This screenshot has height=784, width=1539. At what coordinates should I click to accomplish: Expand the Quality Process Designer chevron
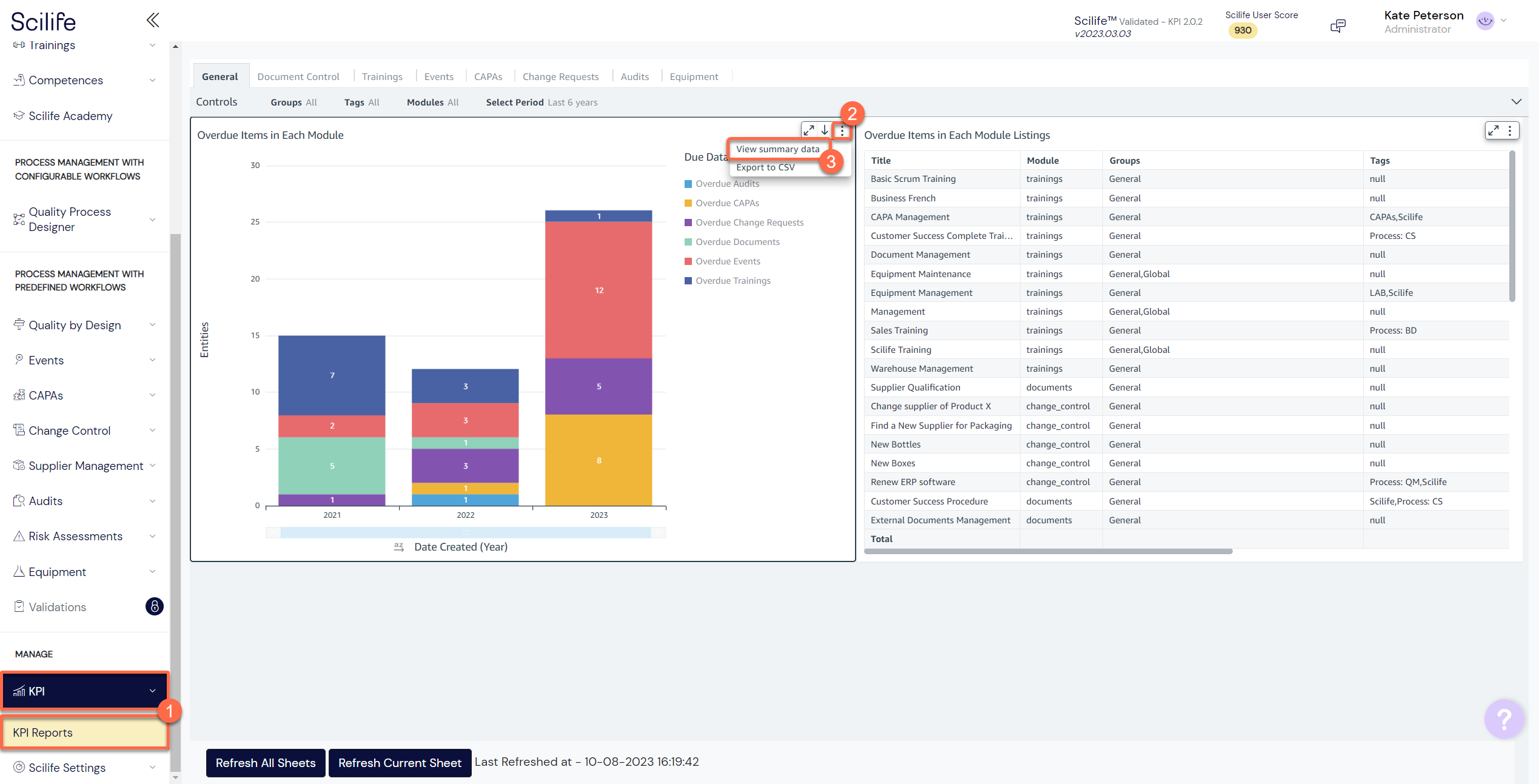153,219
